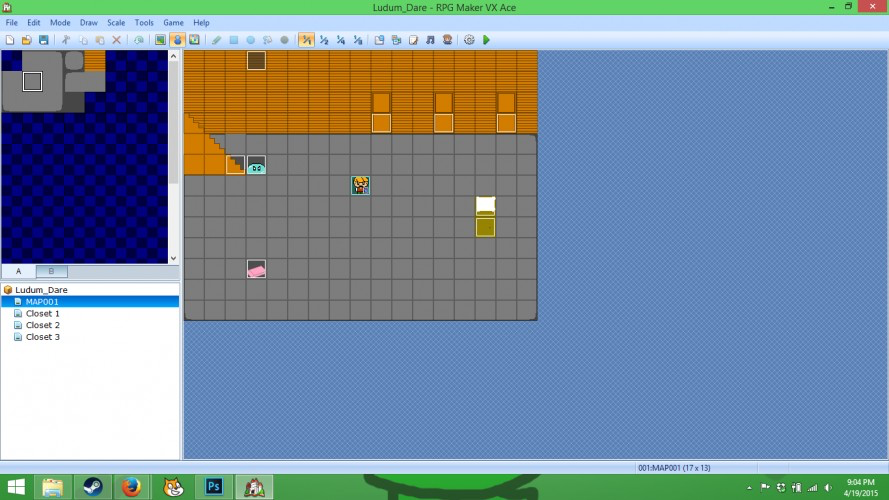Select the dark gray palette tile under the light gray block
The image size is (889, 500).
[74, 102]
